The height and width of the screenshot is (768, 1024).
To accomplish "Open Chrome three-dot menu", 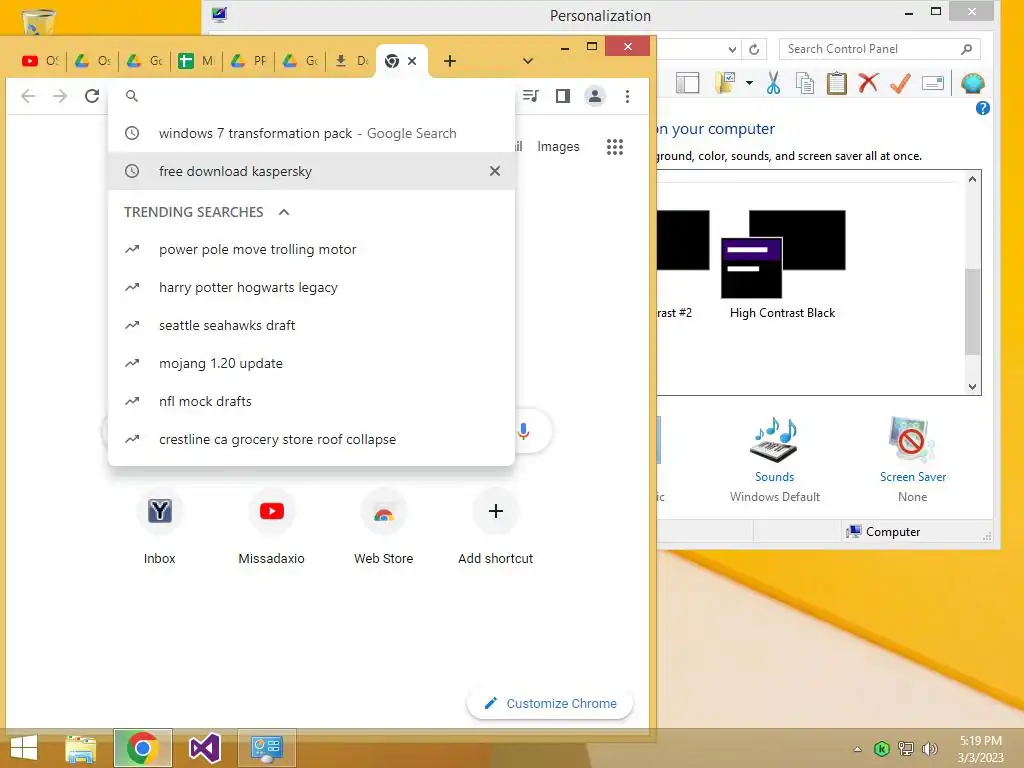I will coord(627,96).
